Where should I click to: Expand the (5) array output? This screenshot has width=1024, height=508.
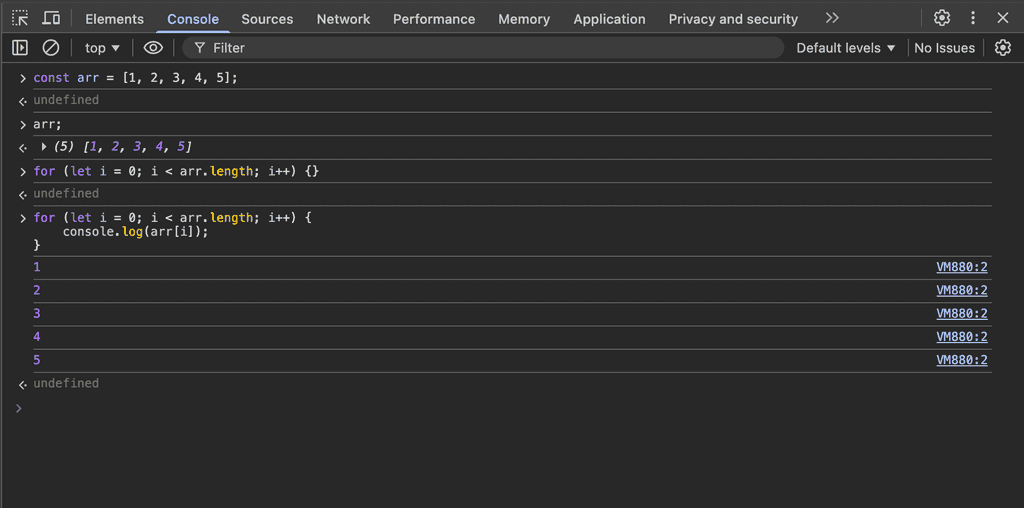pos(44,147)
